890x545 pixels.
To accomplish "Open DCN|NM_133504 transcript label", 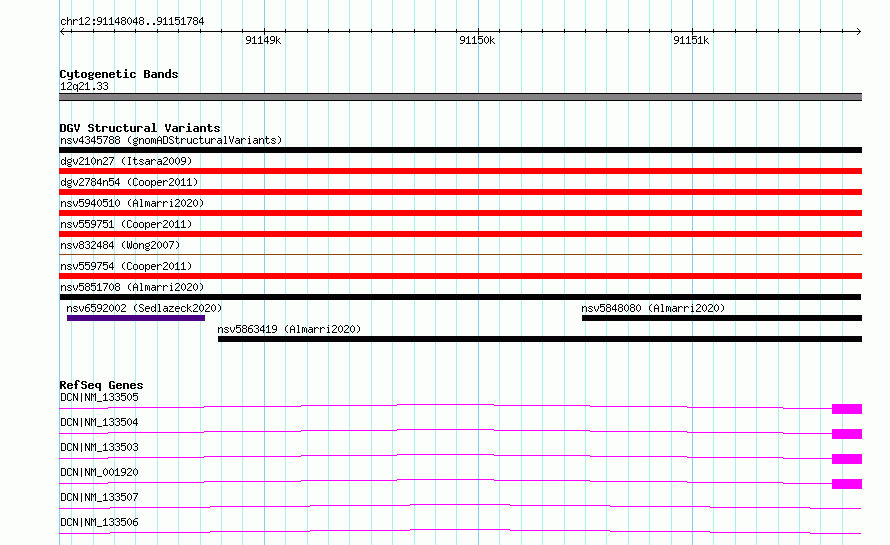I will click(x=99, y=422).
